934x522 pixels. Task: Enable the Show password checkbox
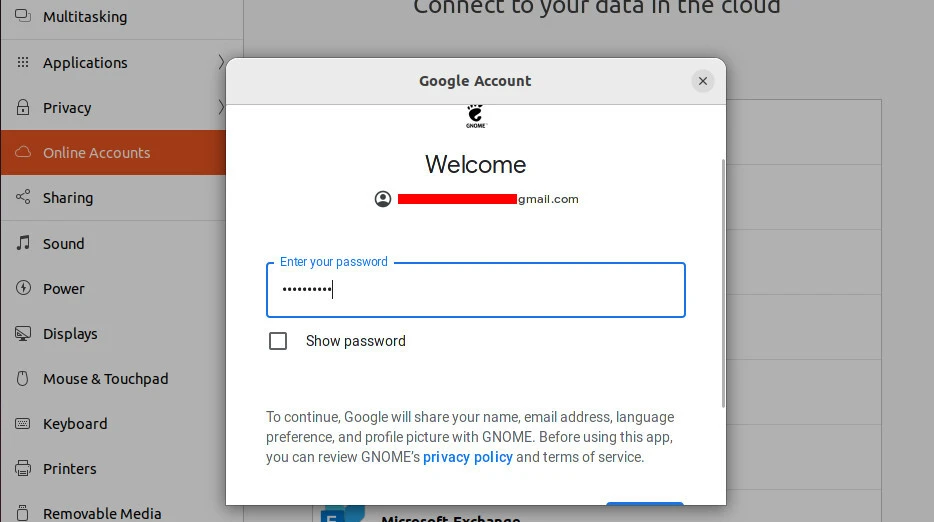[278, 341]
